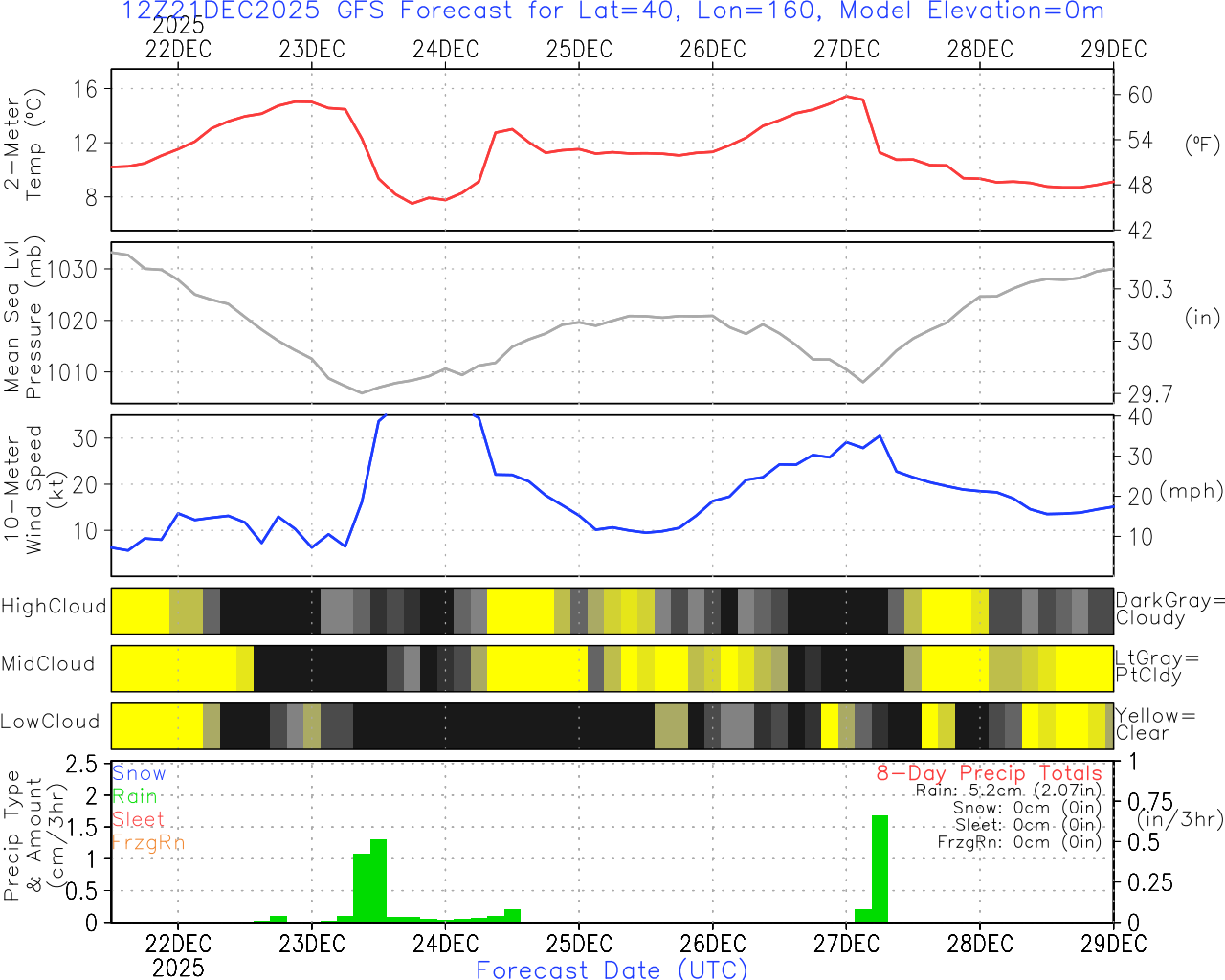Click the mph unit label
Viewport: 1225px width, 980px height.
pyautogui.click(x=1191, y=491)
